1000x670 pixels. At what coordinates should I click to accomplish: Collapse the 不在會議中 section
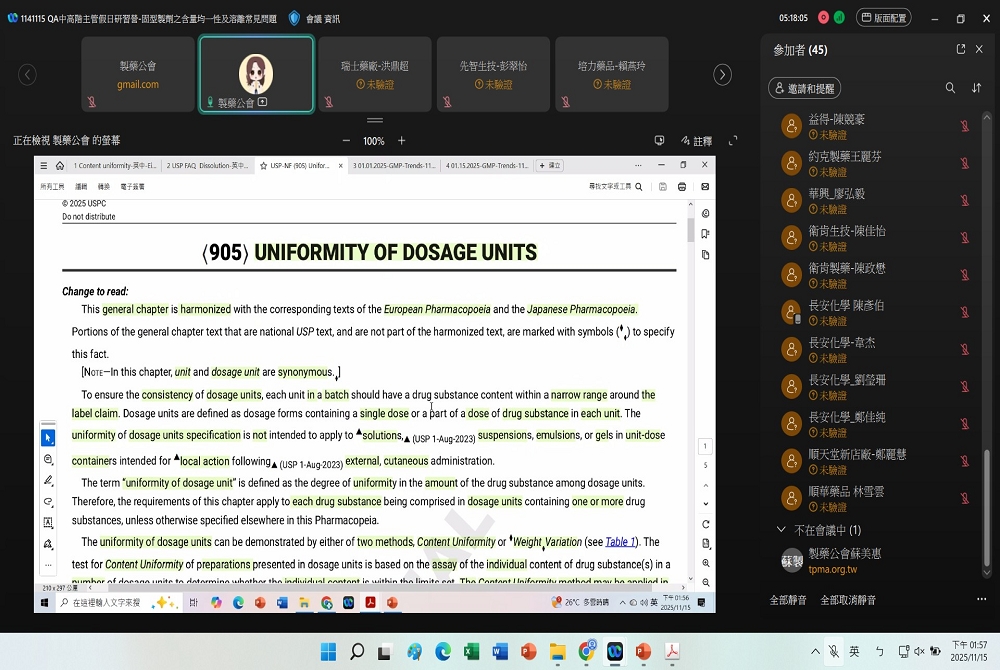[x=781, y=530]
